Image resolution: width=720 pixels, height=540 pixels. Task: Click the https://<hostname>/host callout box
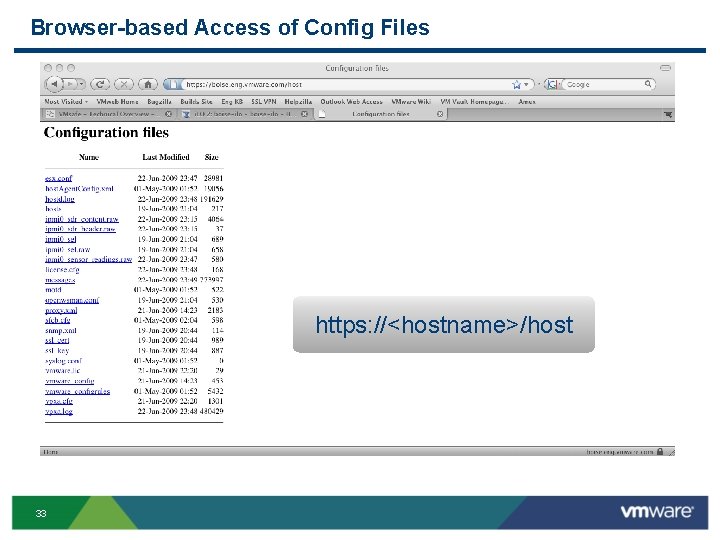point(444,325)
